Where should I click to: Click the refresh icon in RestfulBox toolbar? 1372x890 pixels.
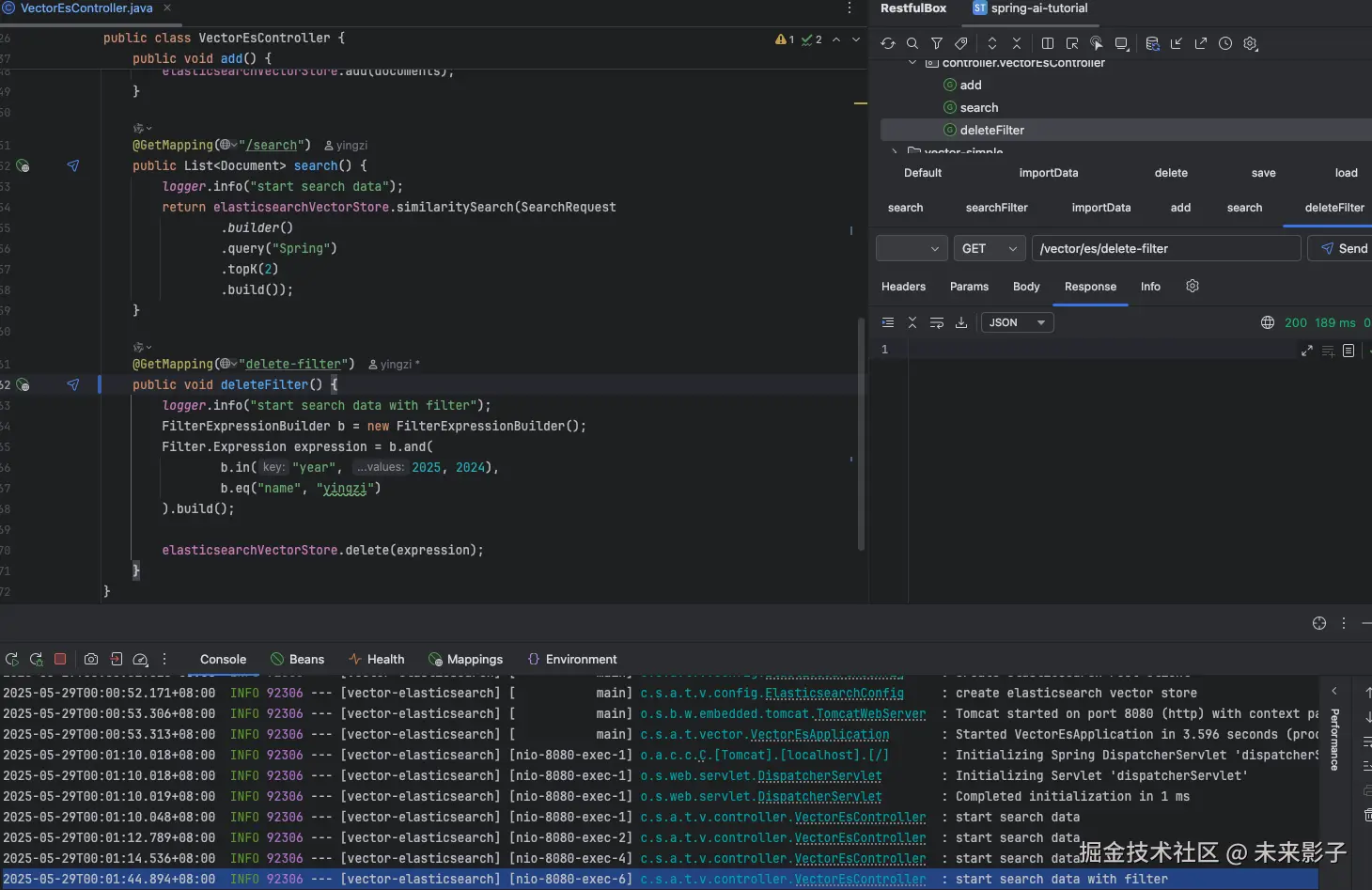tap(887, 43)
